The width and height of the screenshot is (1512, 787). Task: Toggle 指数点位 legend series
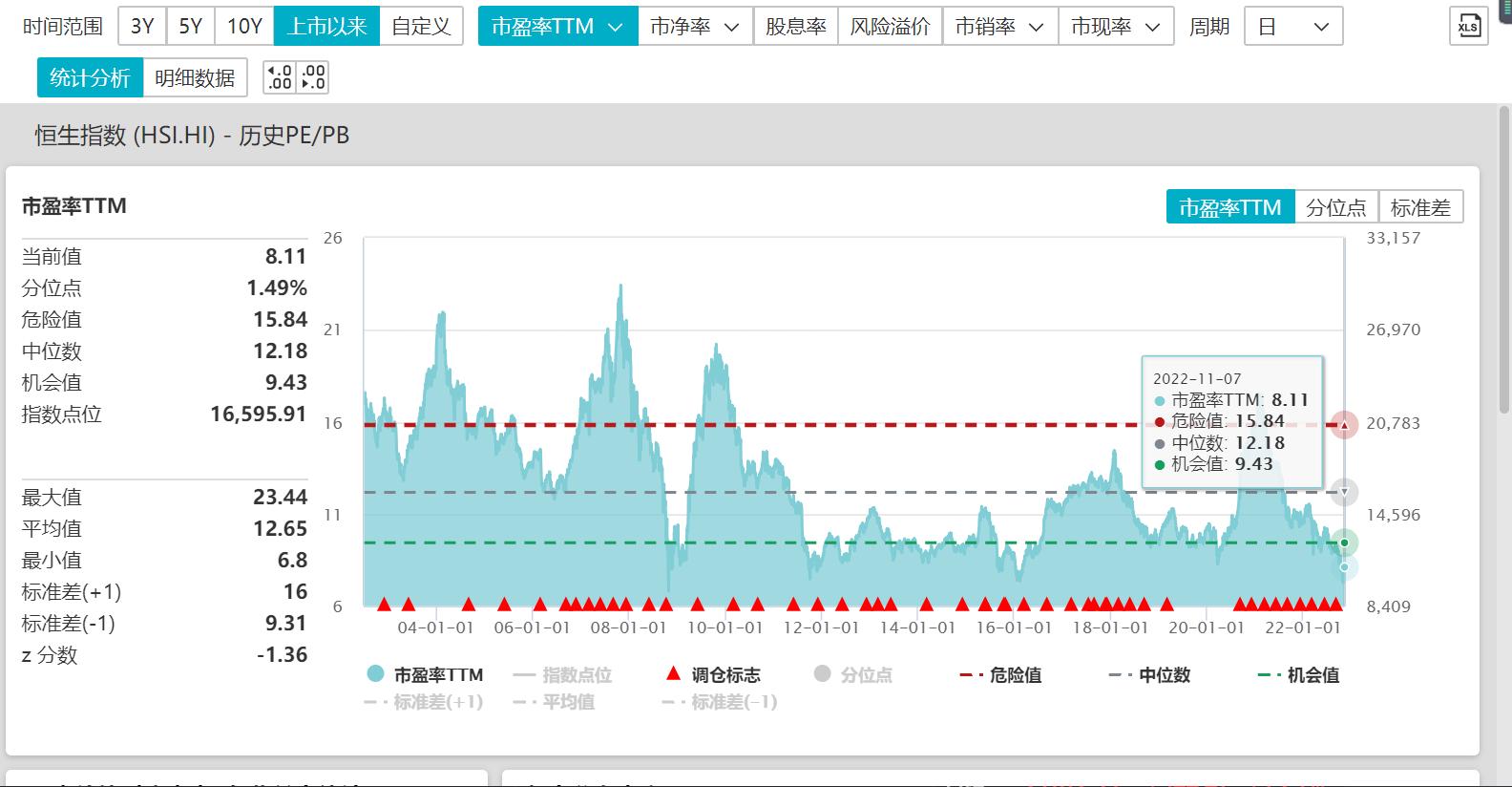(x=562, y=674)
